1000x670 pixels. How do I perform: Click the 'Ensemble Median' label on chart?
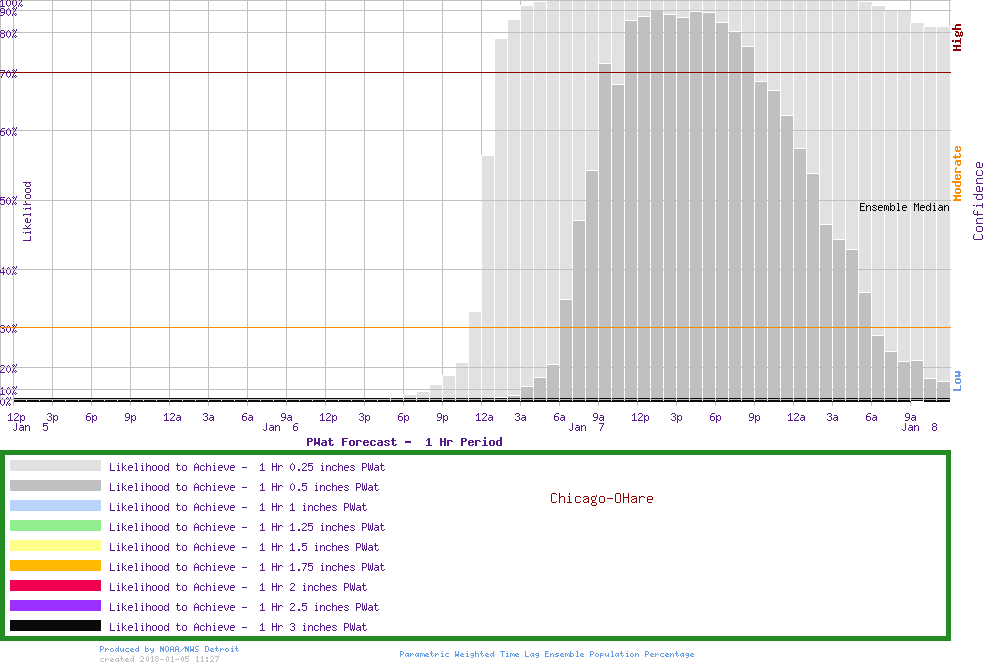(904, 207)
